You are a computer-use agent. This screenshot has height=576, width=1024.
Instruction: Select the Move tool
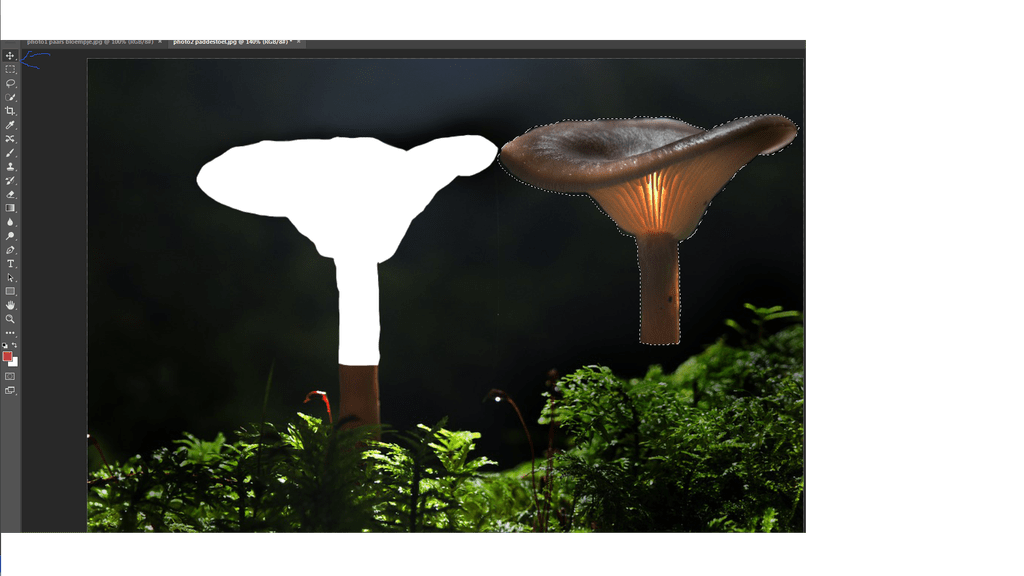10,55
